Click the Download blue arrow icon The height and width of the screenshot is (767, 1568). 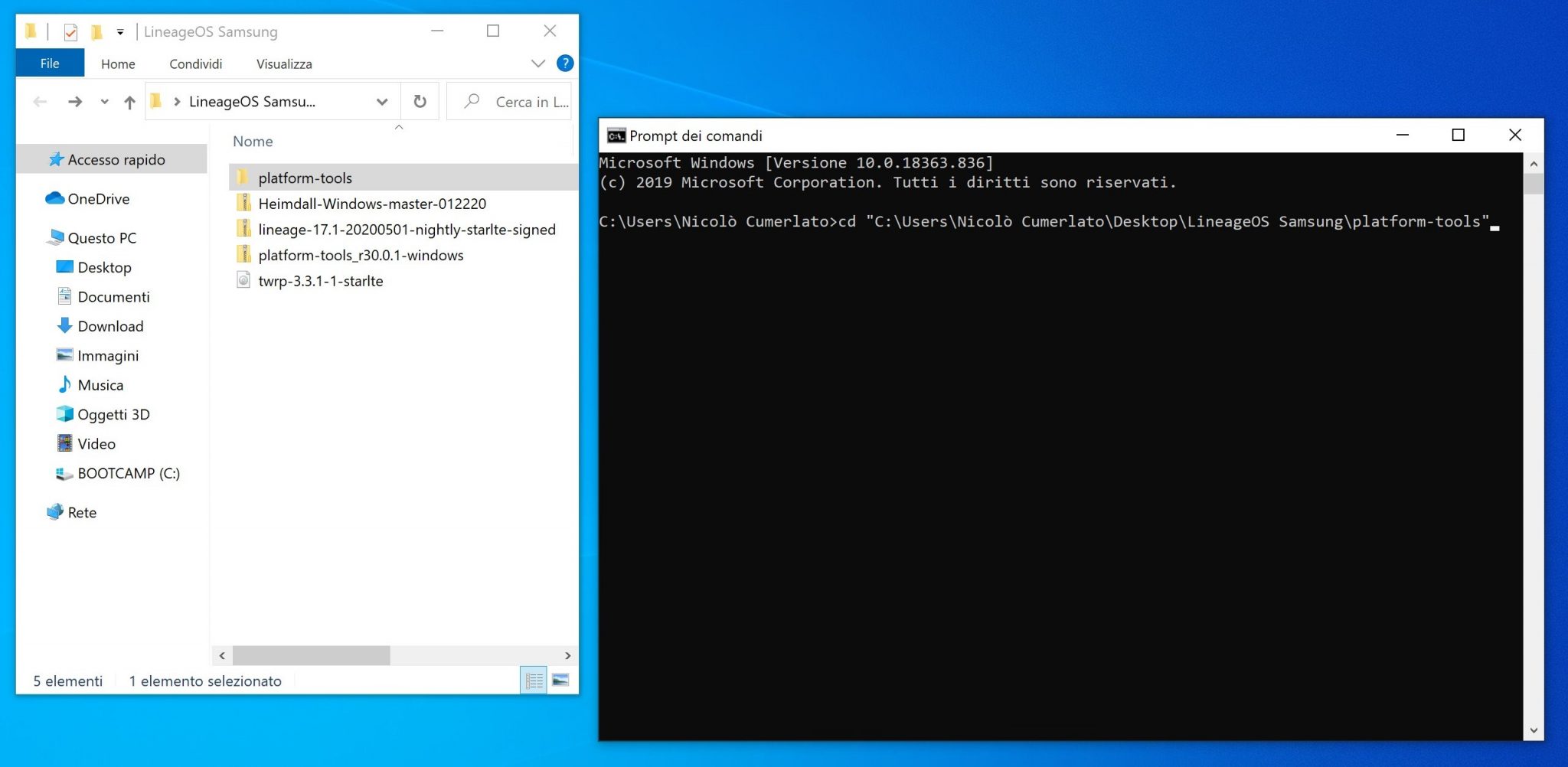(65, 325)
